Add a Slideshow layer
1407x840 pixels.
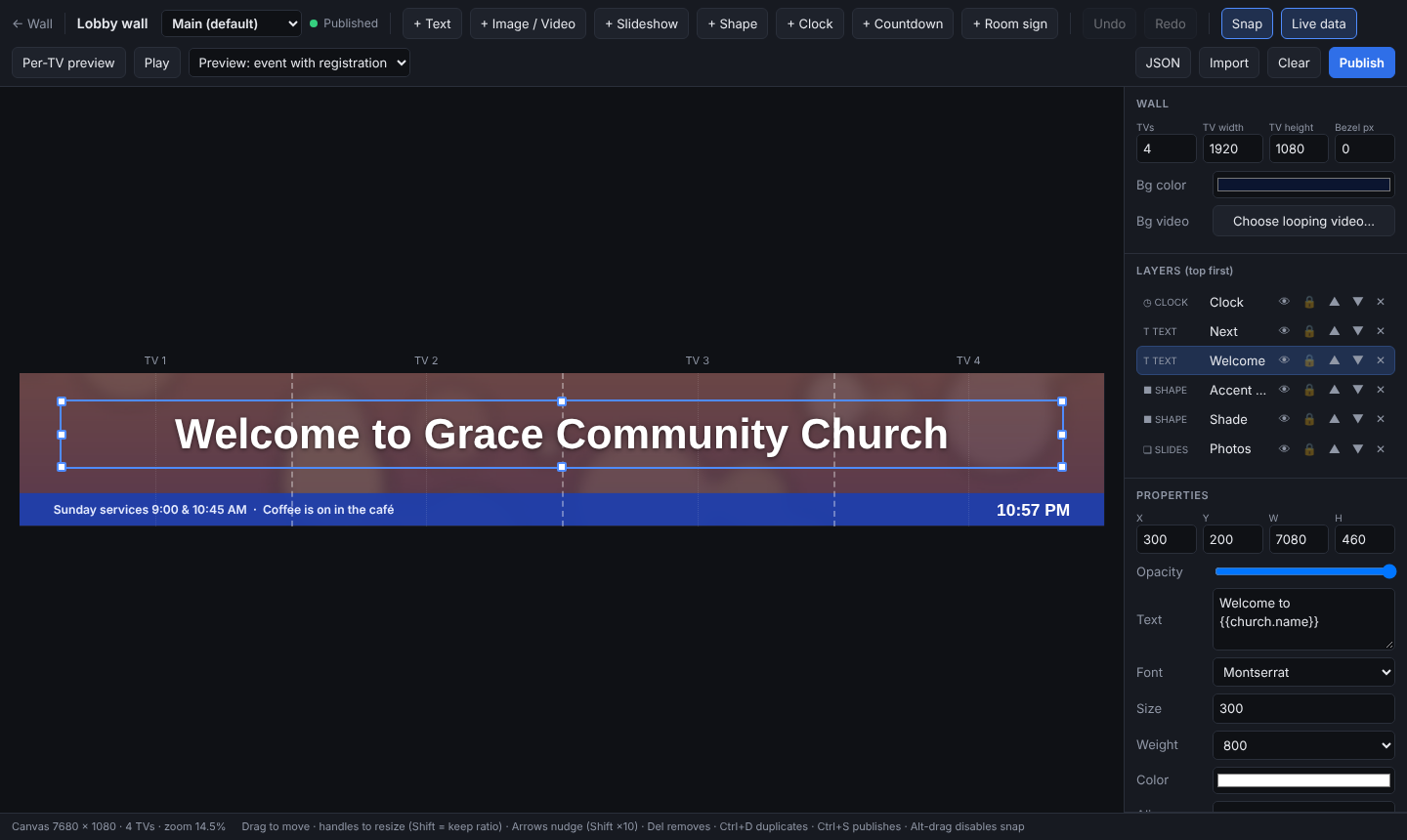[x=641, y=23]
